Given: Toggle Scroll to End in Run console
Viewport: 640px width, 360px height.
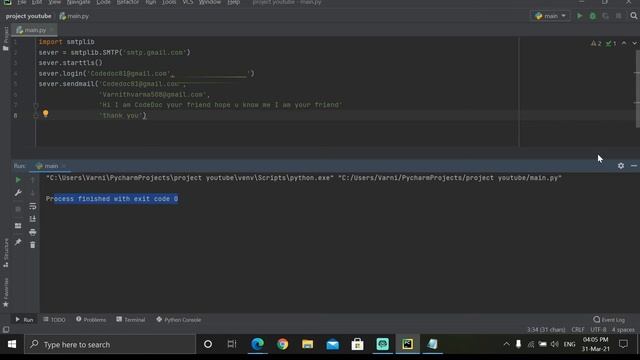Looking at the screenshot, I should (33, 219).
